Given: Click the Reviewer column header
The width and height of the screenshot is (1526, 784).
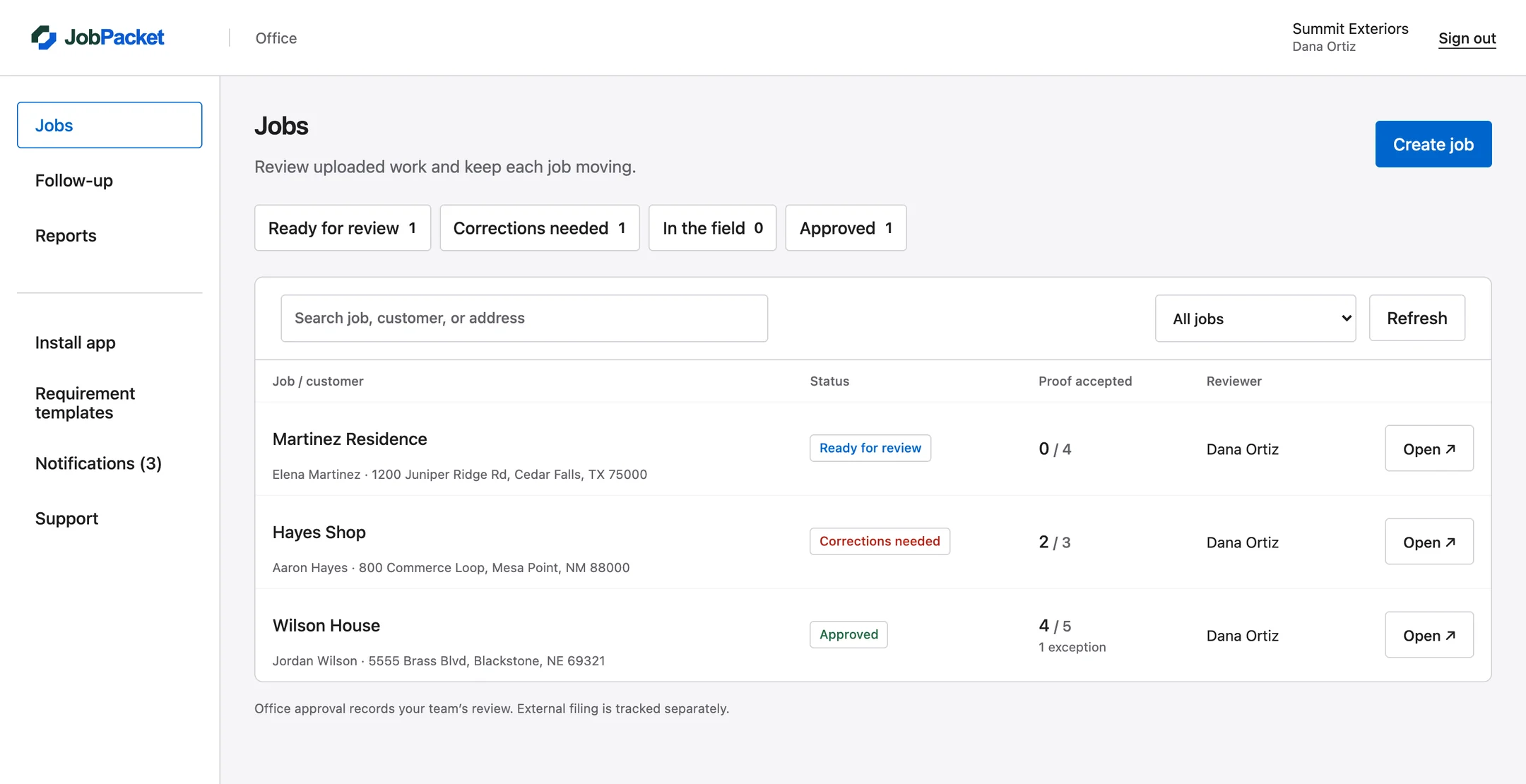Looking at the screenshot, I should (x=1234, y=381).
